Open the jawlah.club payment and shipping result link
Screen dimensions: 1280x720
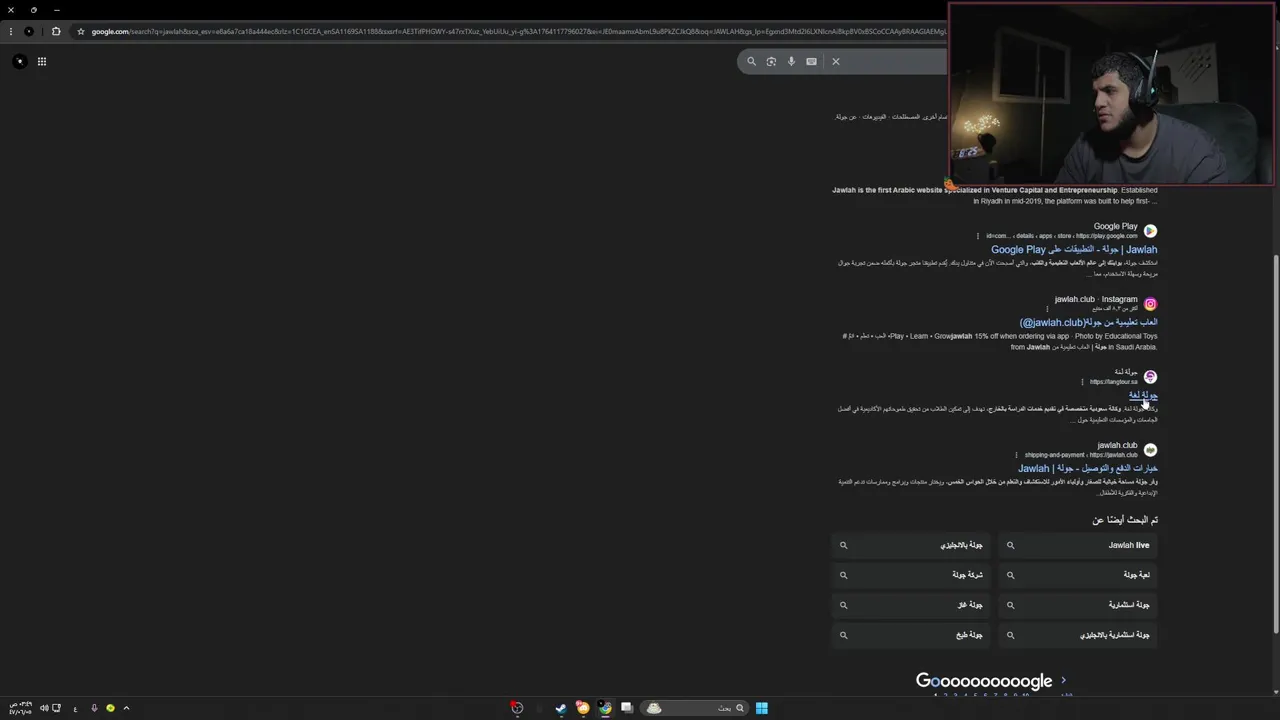pyautogui.click(x=1088, y=468)
